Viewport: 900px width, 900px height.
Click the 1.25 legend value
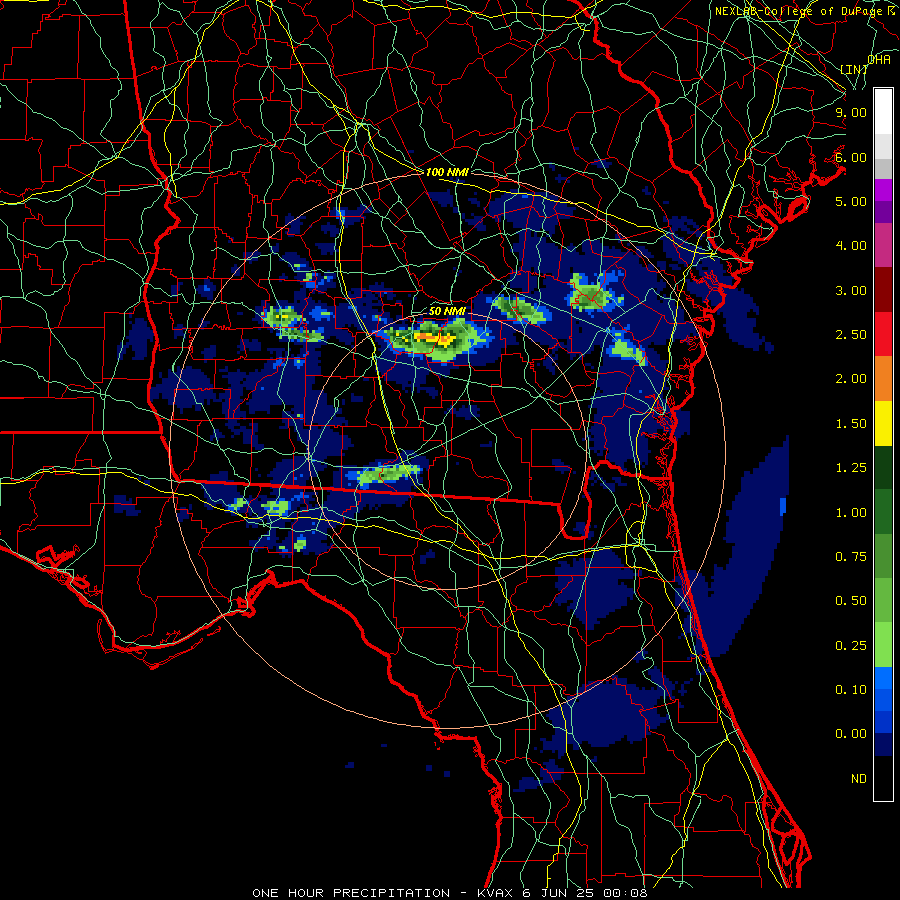point(851,468)
